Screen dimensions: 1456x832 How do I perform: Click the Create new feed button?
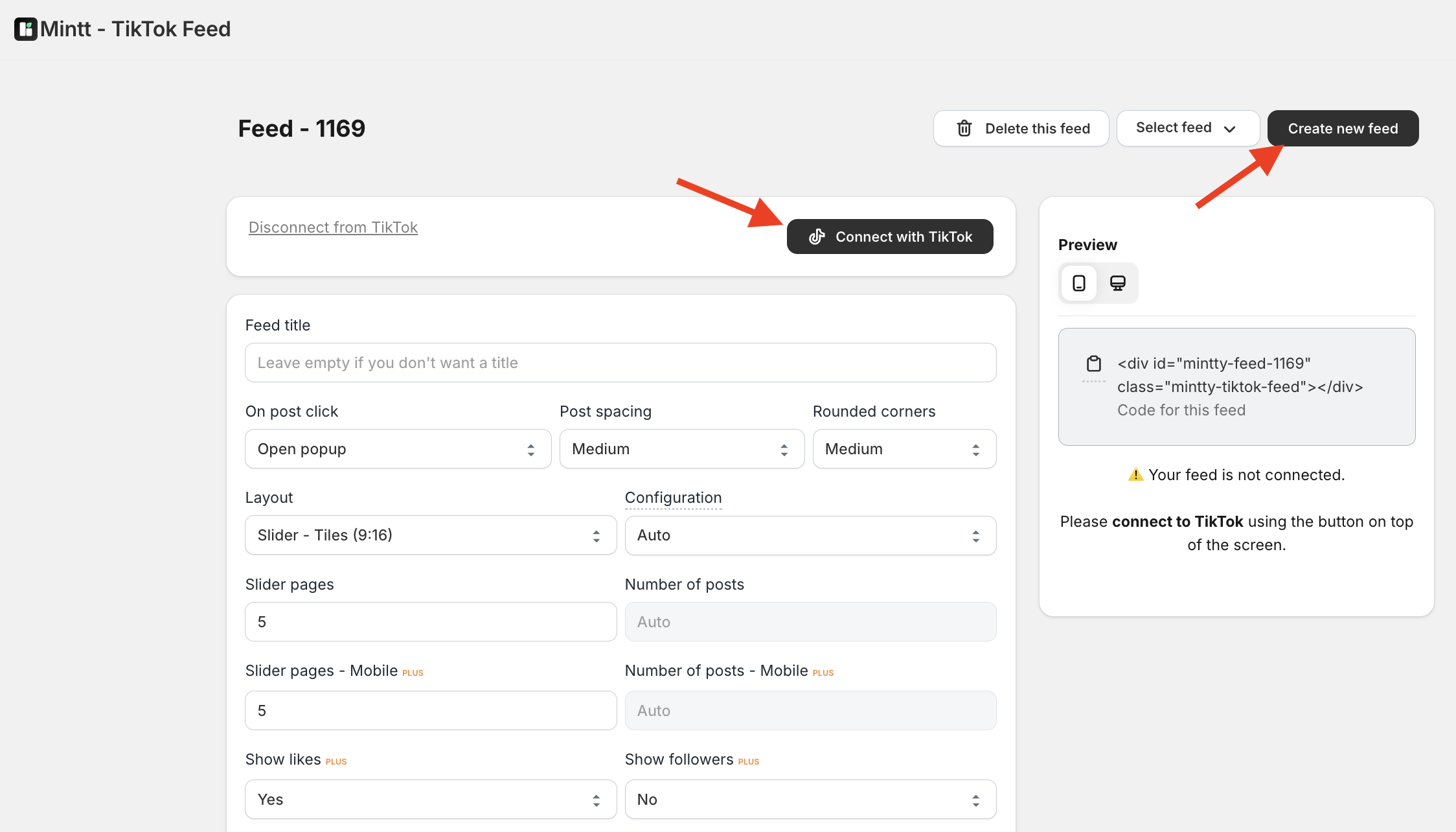1342,128
